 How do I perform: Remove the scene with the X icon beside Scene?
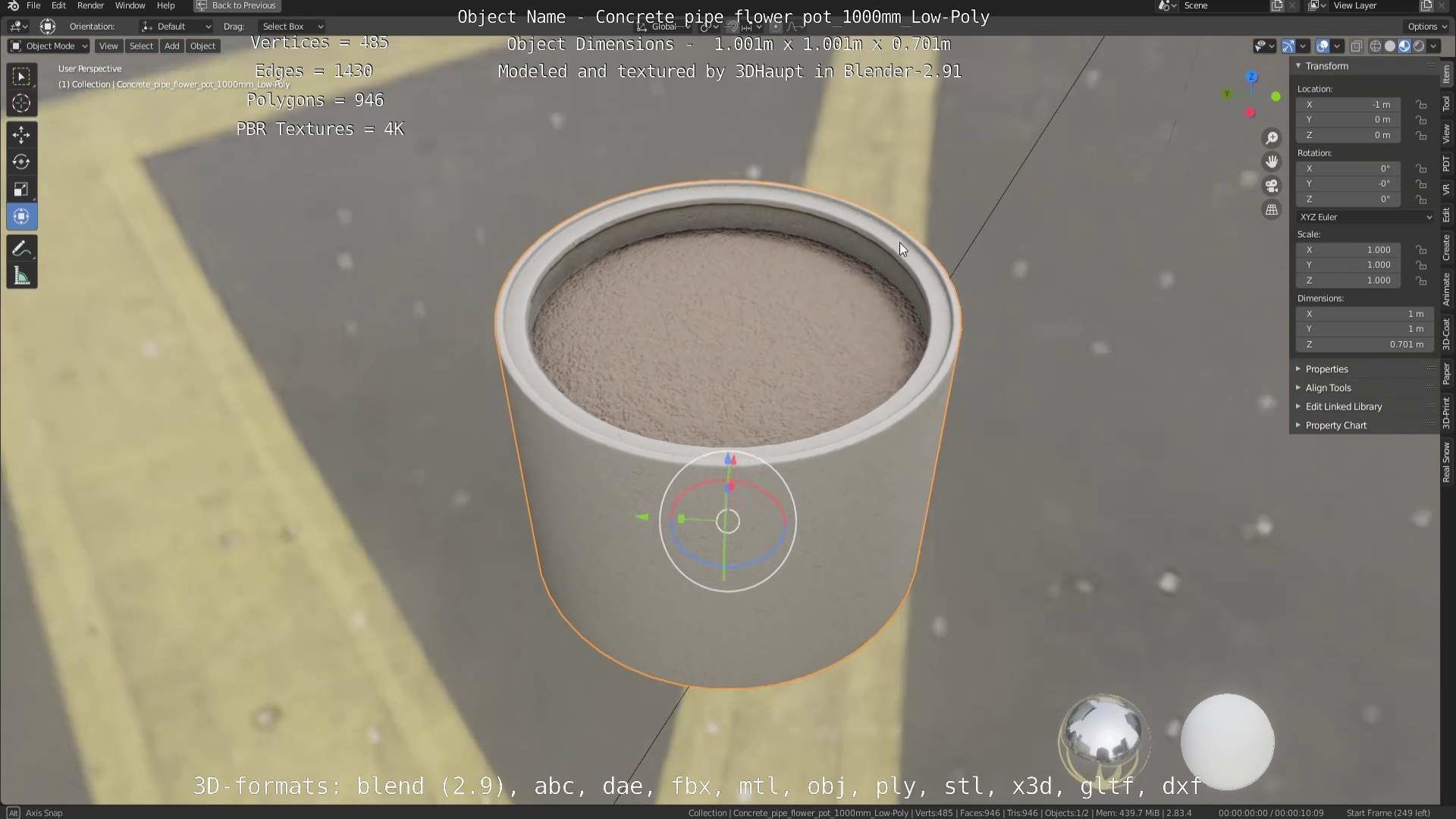[x=1292, y=5]
